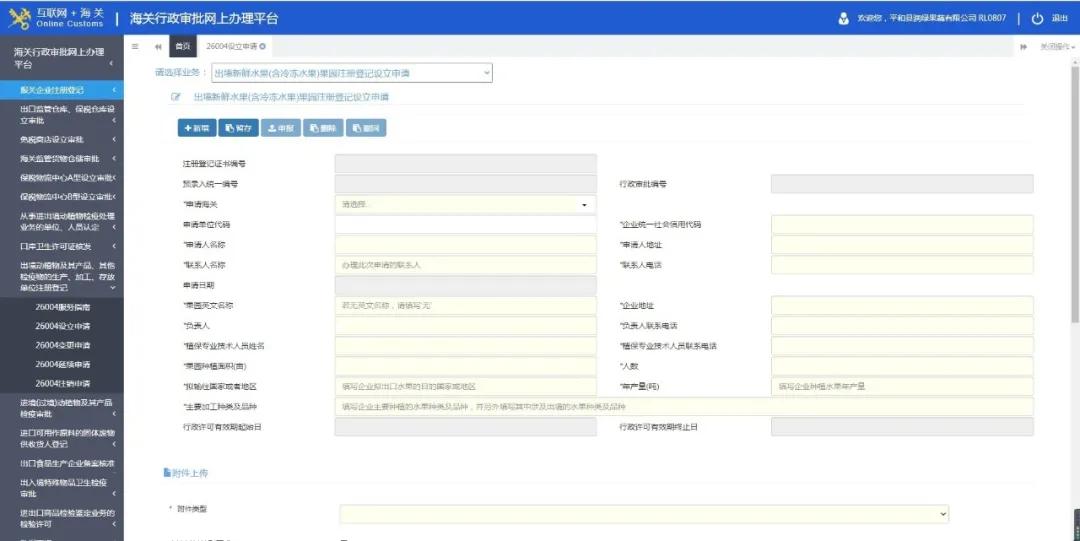Click the 企业统一社会信用代码 input field
This screenshot has height=541, width=1080.
coord(901,224)
